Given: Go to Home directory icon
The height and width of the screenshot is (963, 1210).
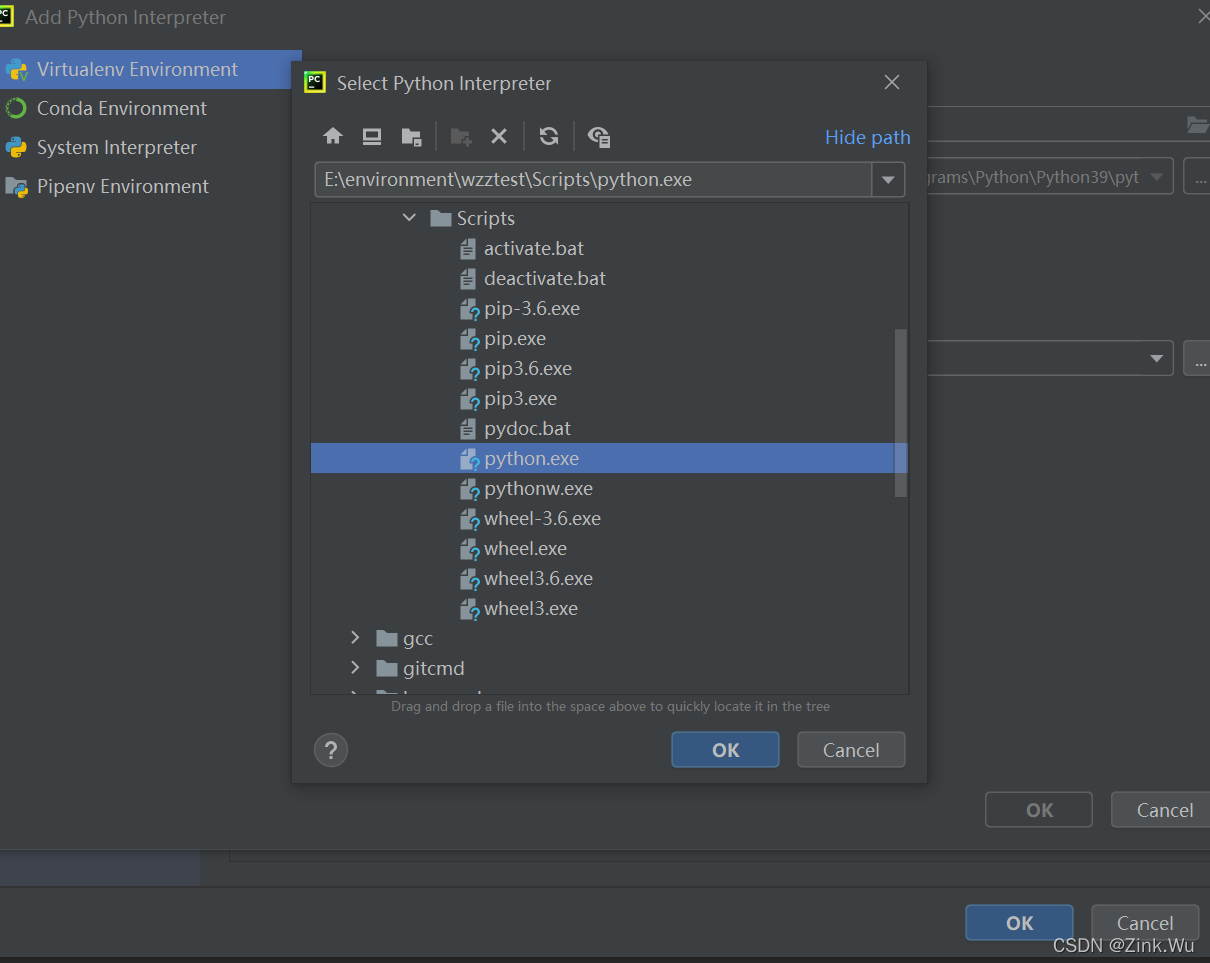Looking at the screenshot, I should tap(333, 137).
